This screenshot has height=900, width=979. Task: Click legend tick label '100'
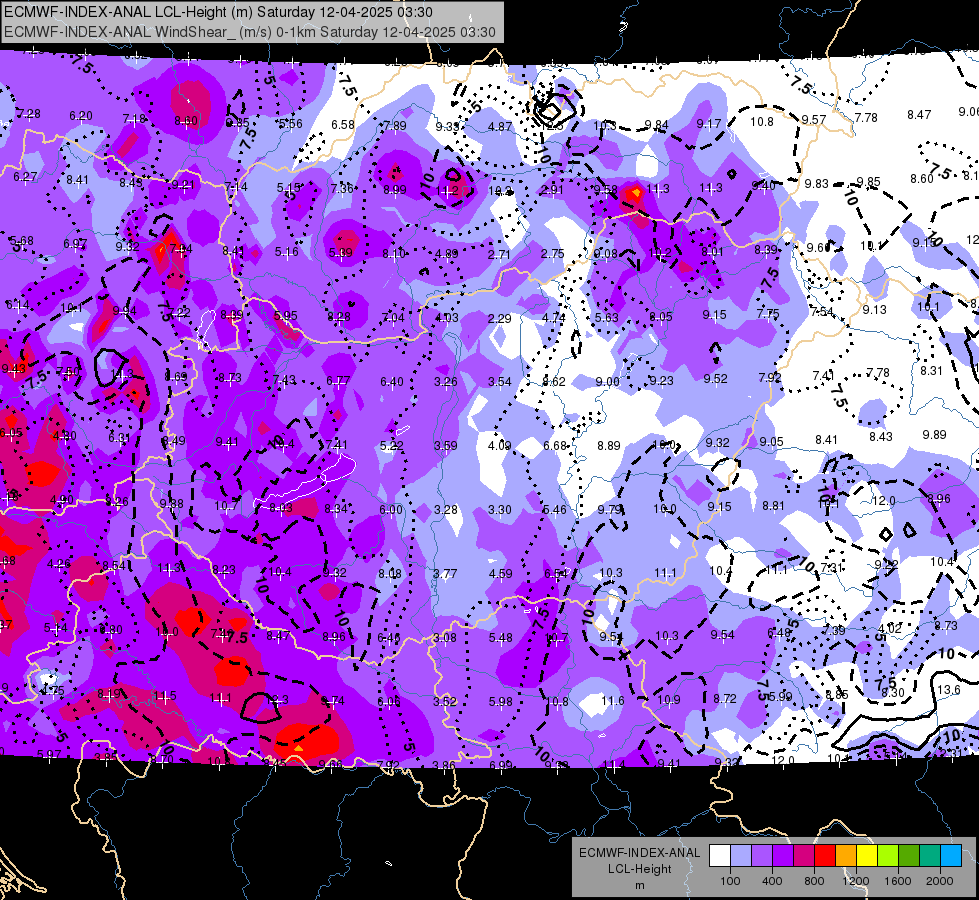(730, 881)
